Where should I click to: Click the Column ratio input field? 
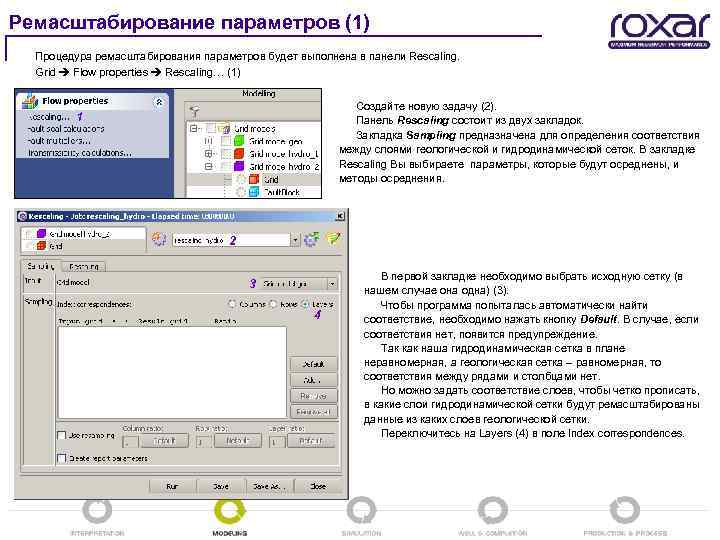(130, 442)
